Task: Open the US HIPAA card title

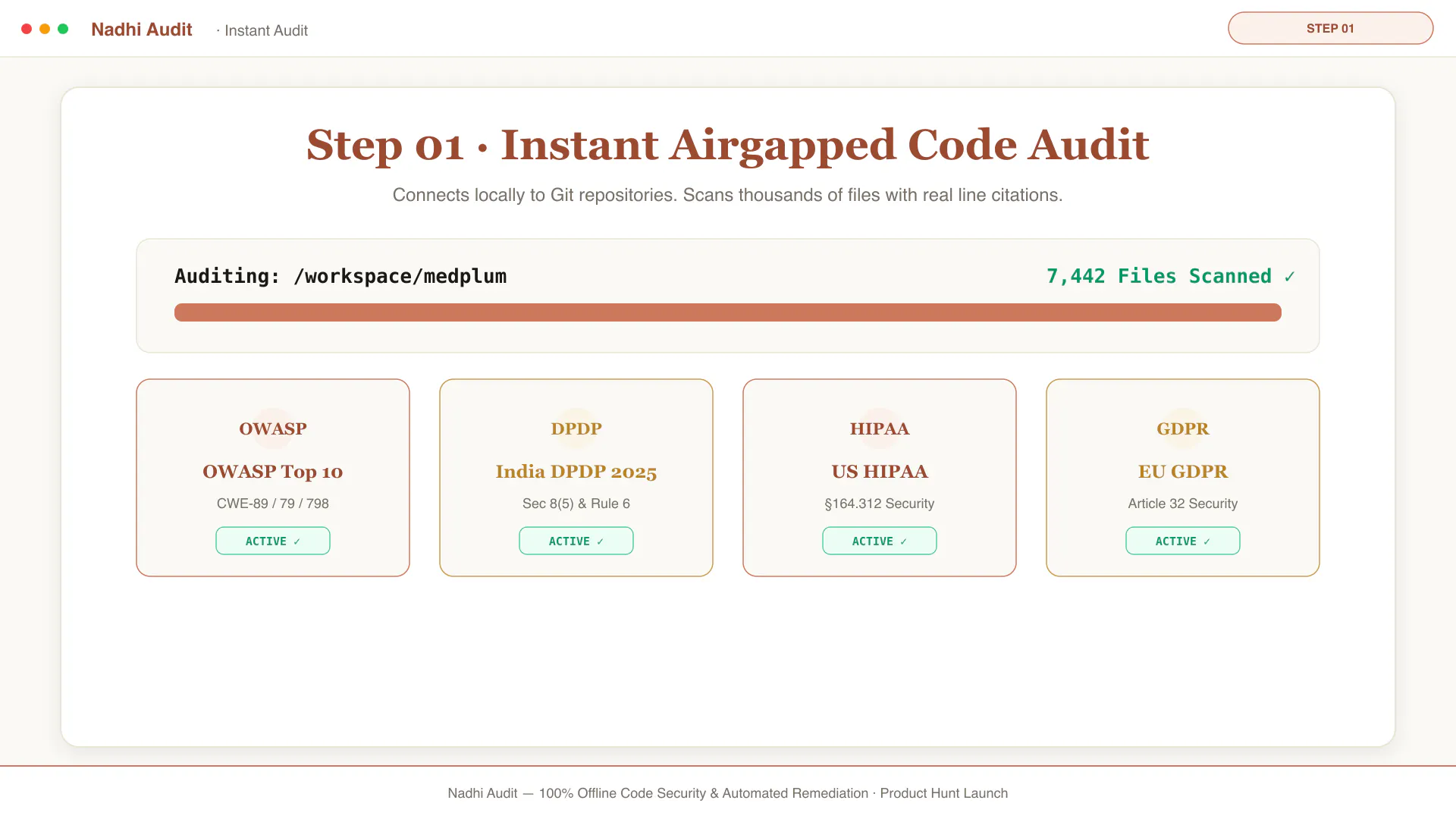Action: pyautogui.click(x=880, y=472)
